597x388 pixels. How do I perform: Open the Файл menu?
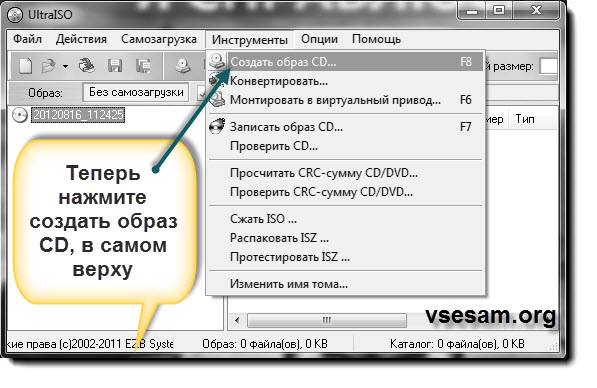(27, 39)
